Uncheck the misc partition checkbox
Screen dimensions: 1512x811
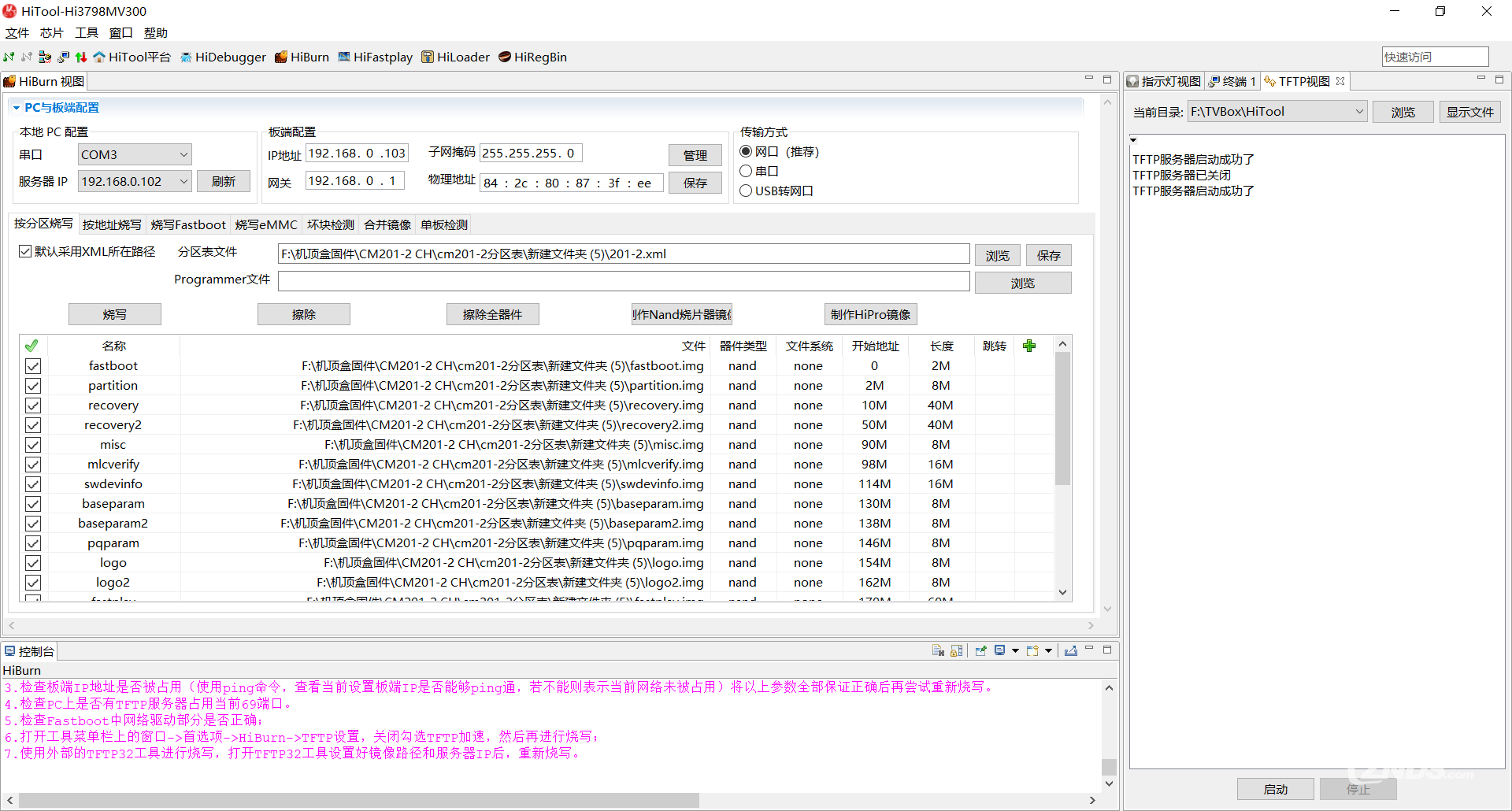click(33, 445)
